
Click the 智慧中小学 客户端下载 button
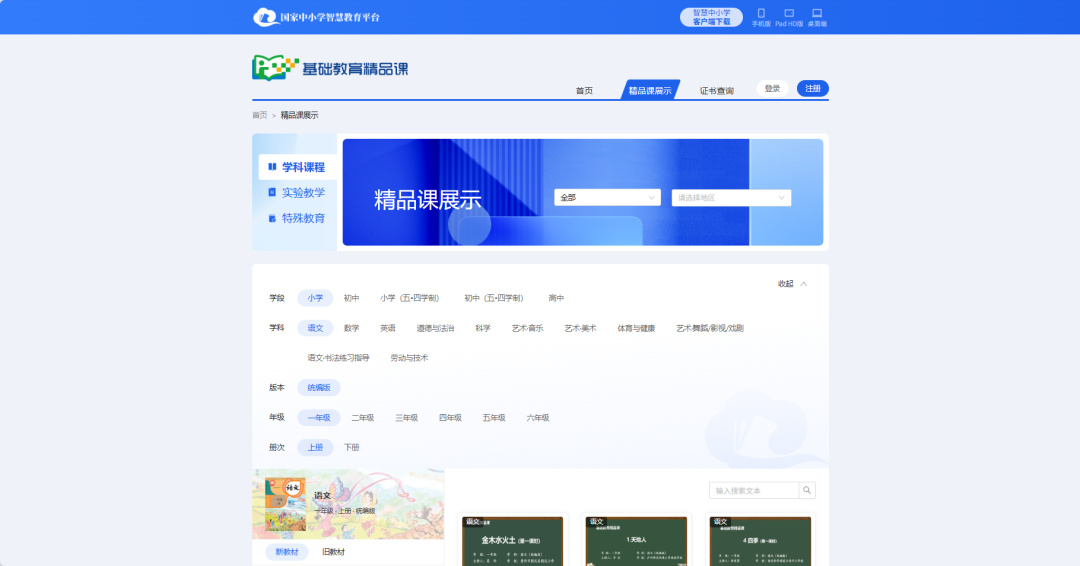tap(712, 17)
